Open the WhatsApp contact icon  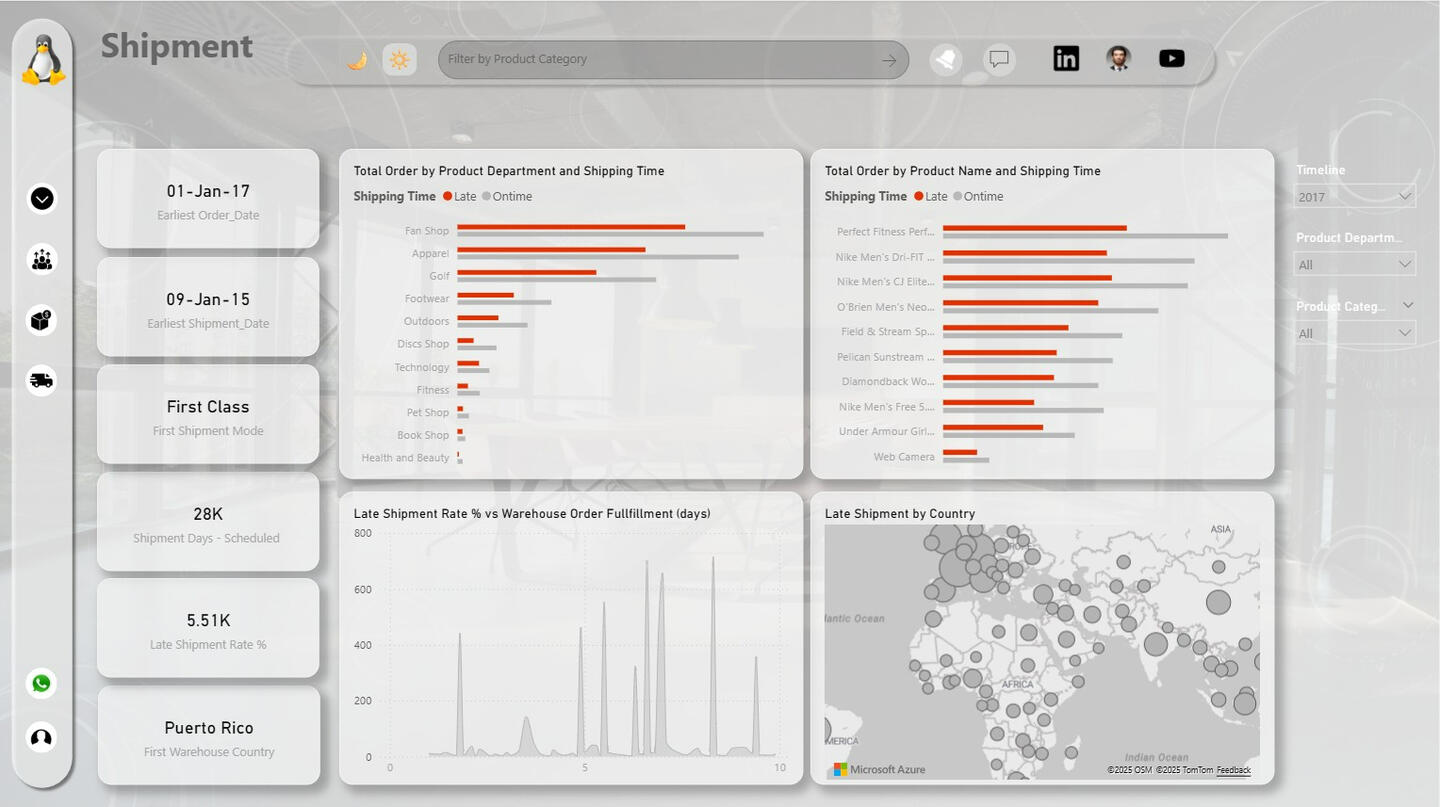pyautogui.click(x=41, y=683)
